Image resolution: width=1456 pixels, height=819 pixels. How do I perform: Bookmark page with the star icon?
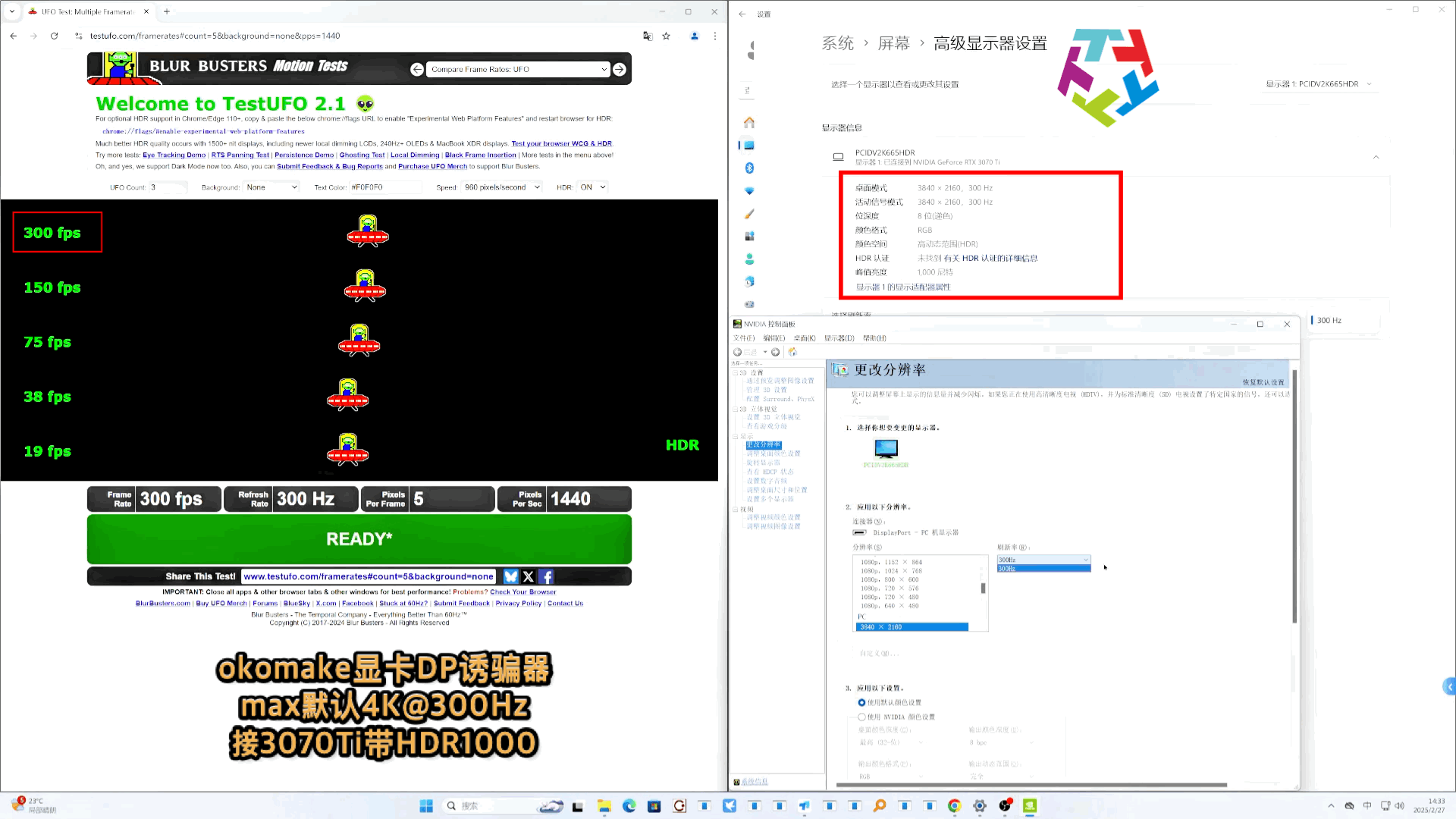(666, 36)
